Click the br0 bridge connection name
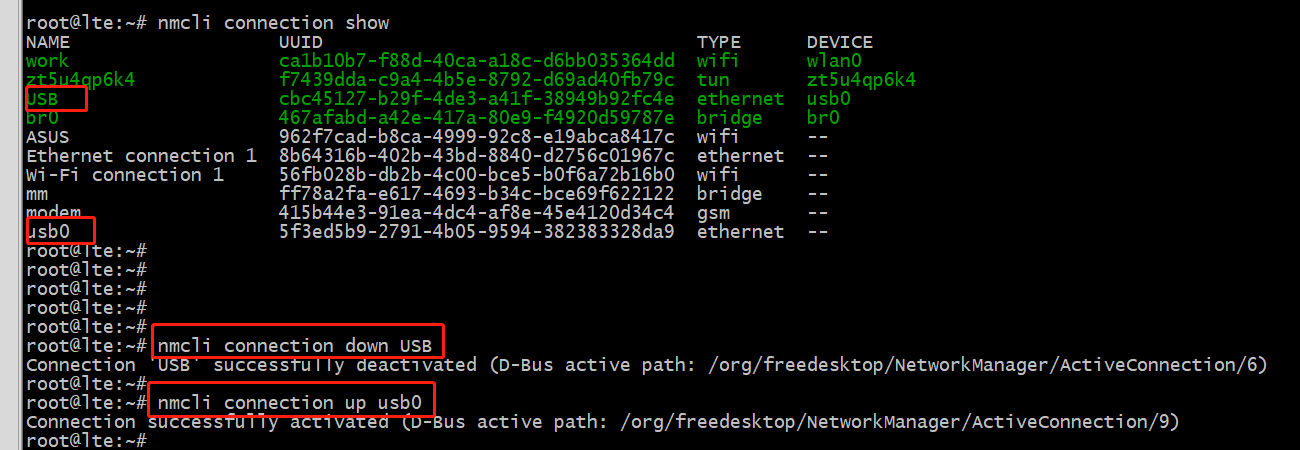 42,118
